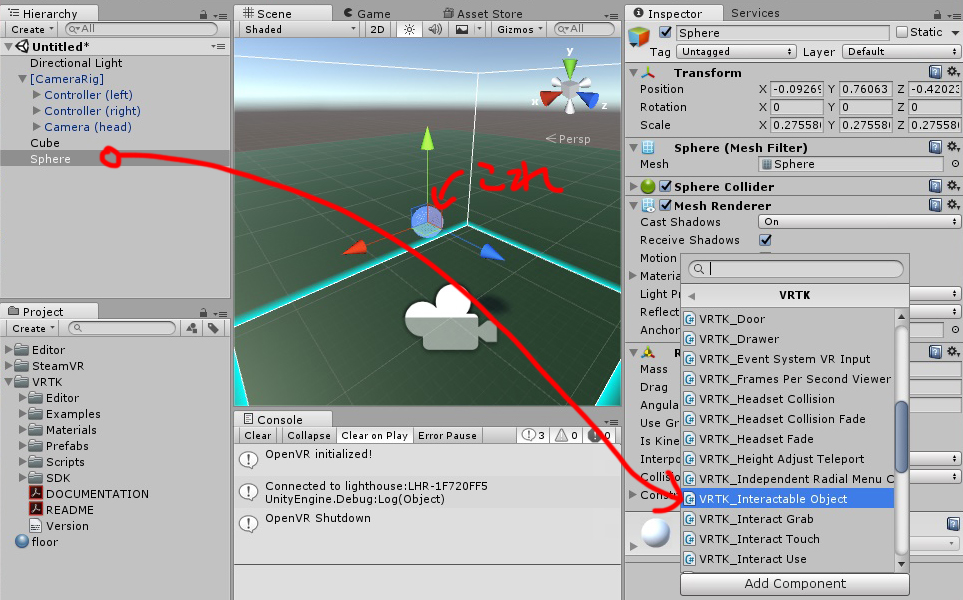Open the Transform settings gear icon
This screenshot has width=963, height=600.
click(x=952, y=72)
